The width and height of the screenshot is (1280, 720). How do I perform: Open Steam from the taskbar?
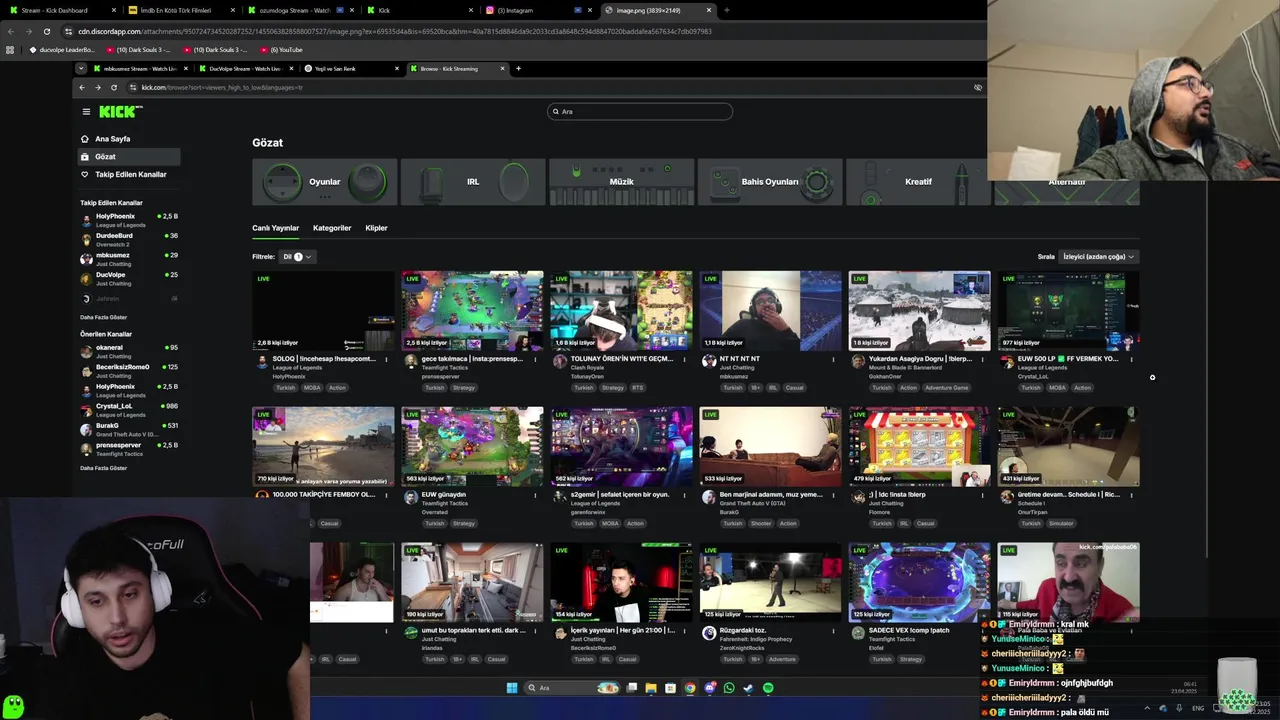[749, 688]
